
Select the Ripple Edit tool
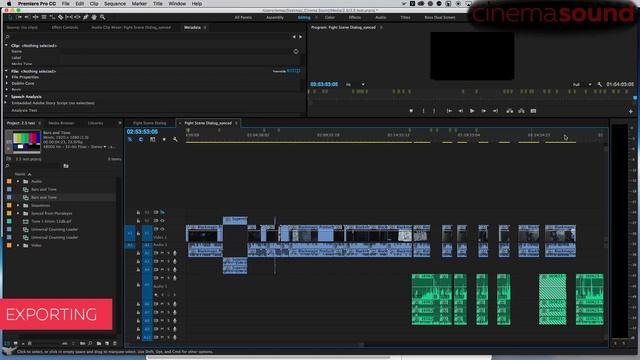coord(36,18)
